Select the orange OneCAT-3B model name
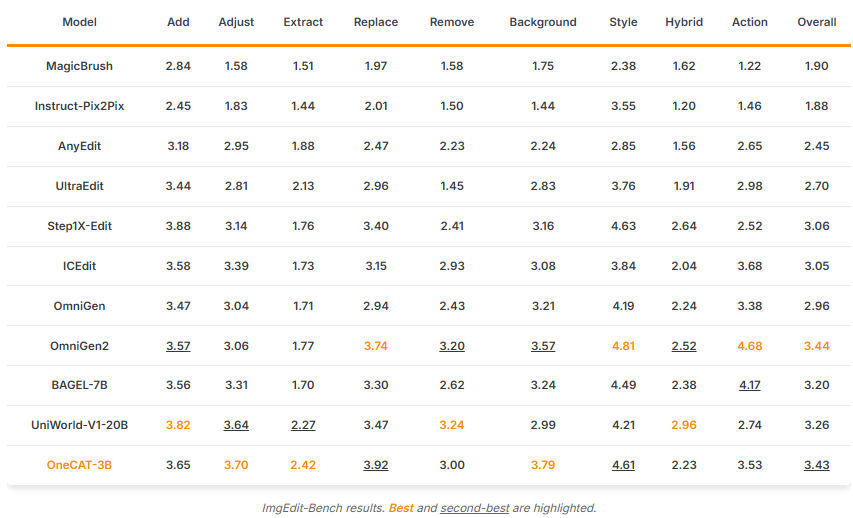This screenshot has height=518, width=853. [x=79, y=465]
